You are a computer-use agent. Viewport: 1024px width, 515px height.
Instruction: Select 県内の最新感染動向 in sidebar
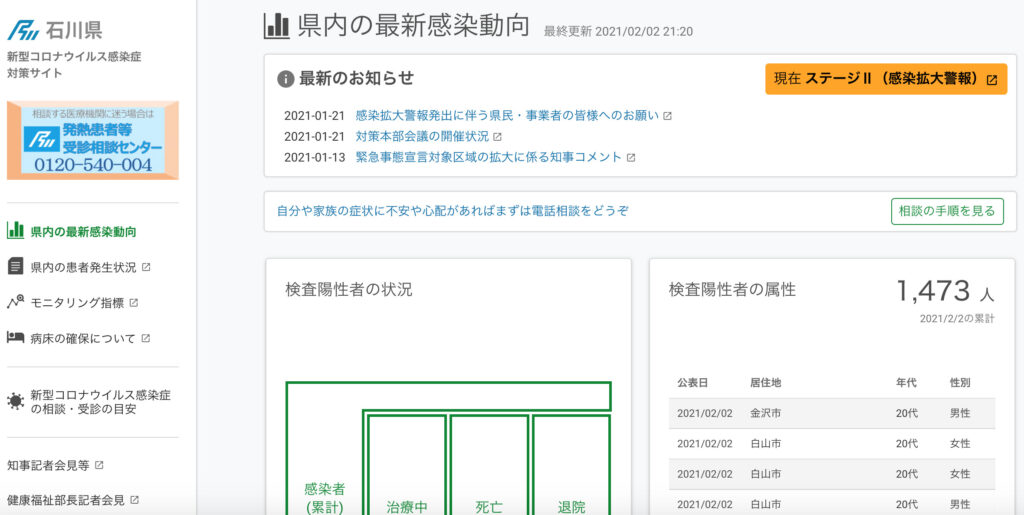point(84,232)
